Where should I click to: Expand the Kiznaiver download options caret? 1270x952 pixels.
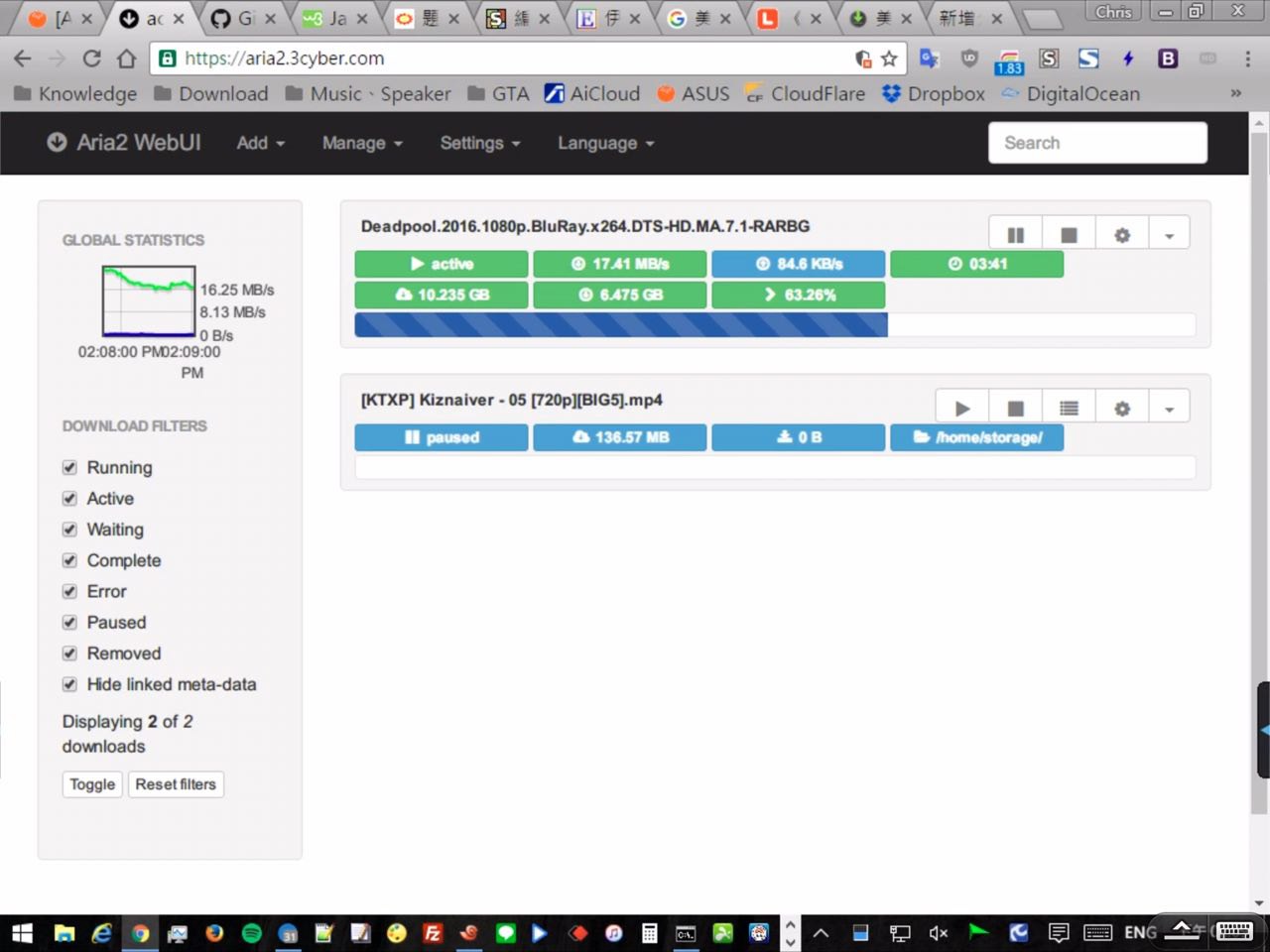(1170, 409)
